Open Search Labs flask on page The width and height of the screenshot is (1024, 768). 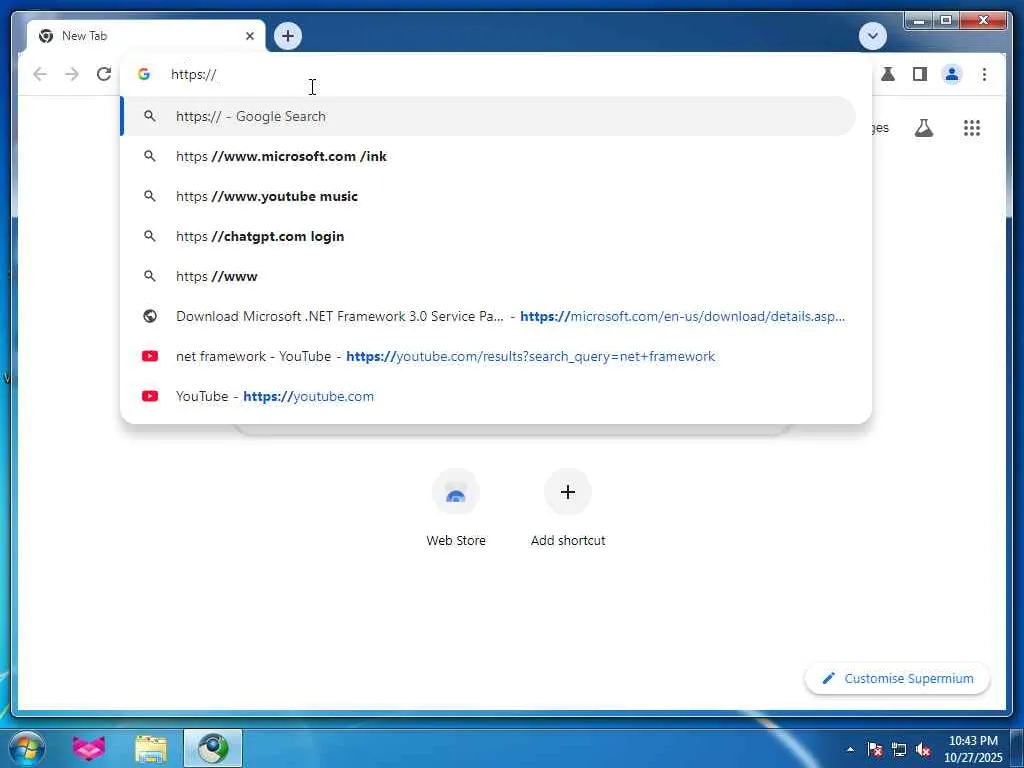point(923,128)
